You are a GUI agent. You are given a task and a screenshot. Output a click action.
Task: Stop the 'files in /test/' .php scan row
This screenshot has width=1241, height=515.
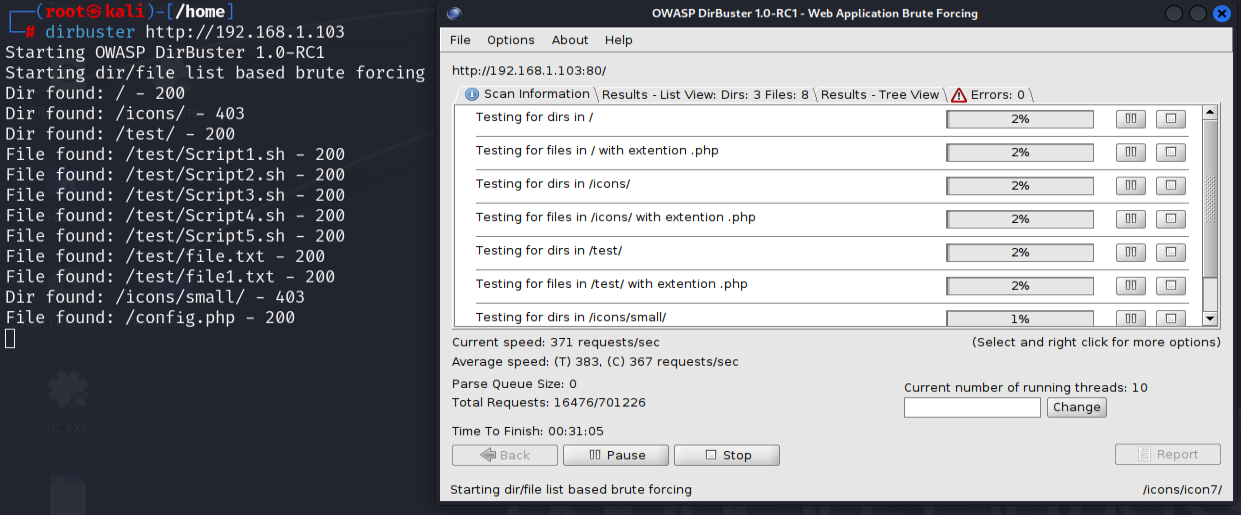(1170, 286)
